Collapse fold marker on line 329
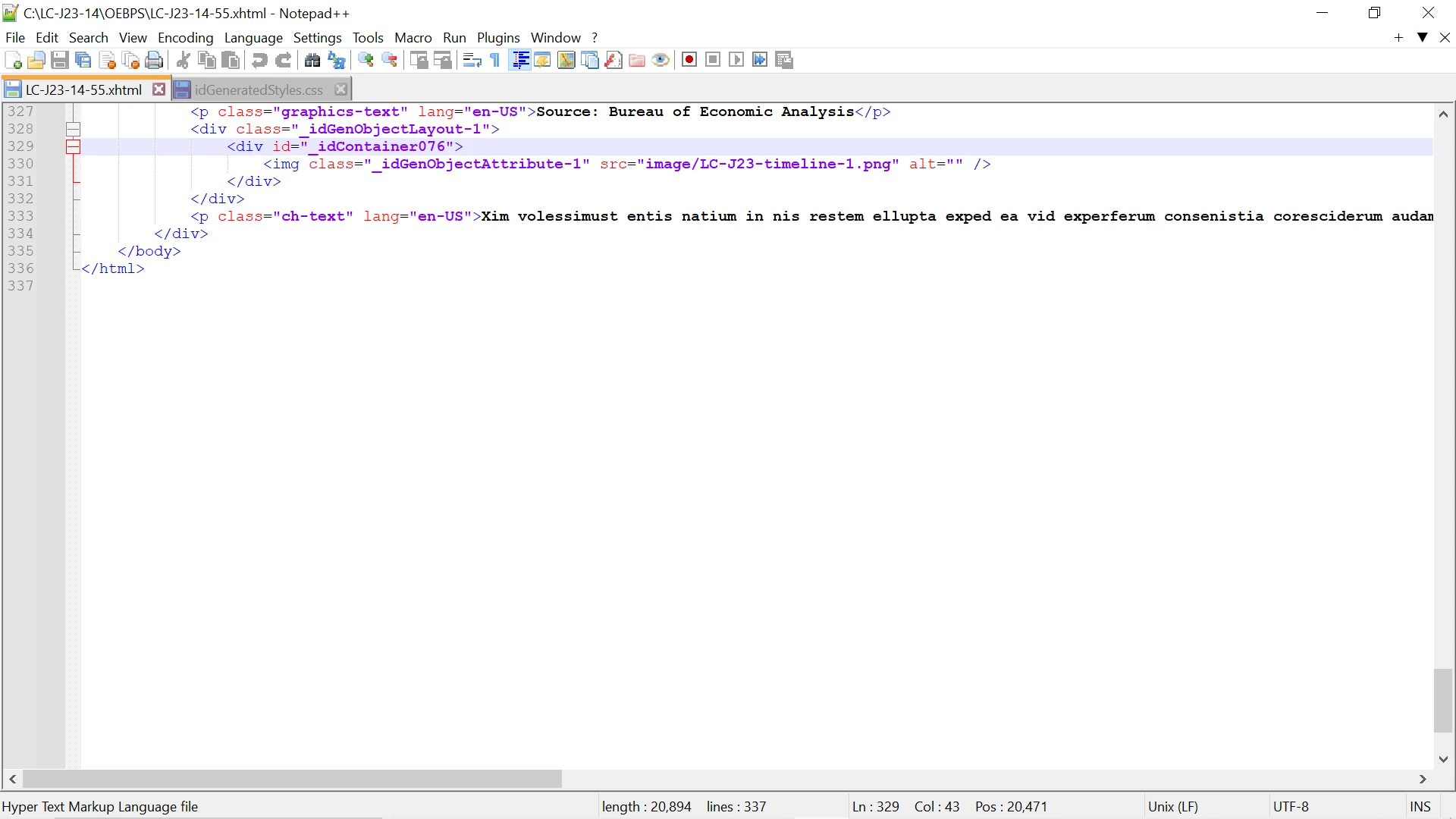The image size is (1456, 819). click(x=73, y=147)
